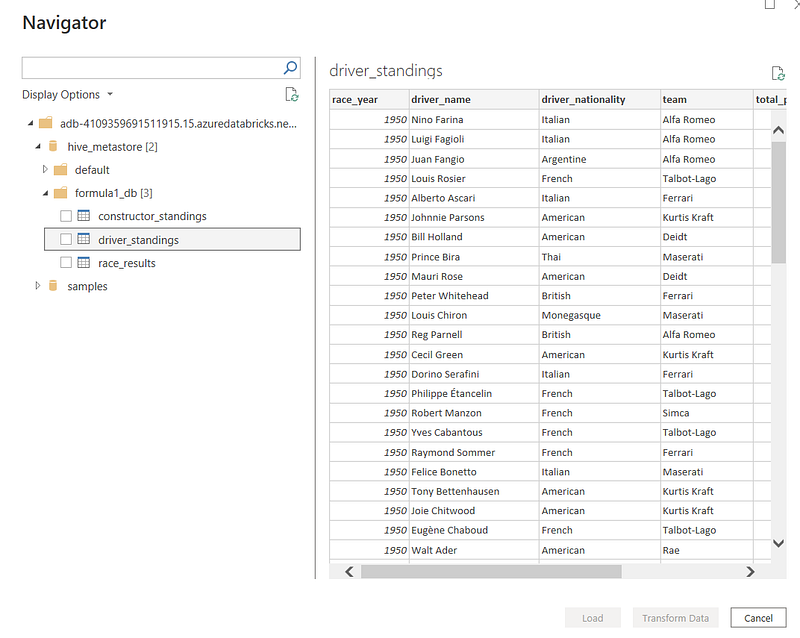This screenshot has height=638, width=800.
Task: Select the race_year column header
Action: 369,100
